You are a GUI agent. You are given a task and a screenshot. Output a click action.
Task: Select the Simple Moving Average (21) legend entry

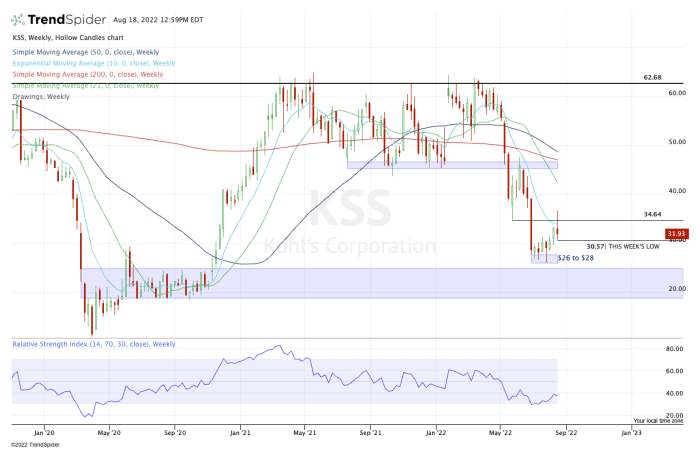(x=86, y=86)
